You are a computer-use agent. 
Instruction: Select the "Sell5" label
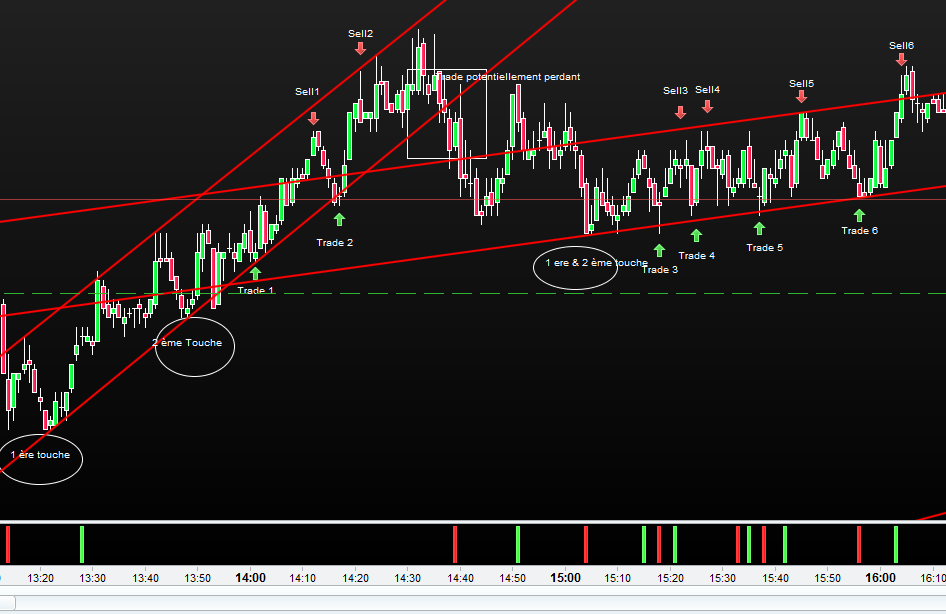(x=801, y=84)
